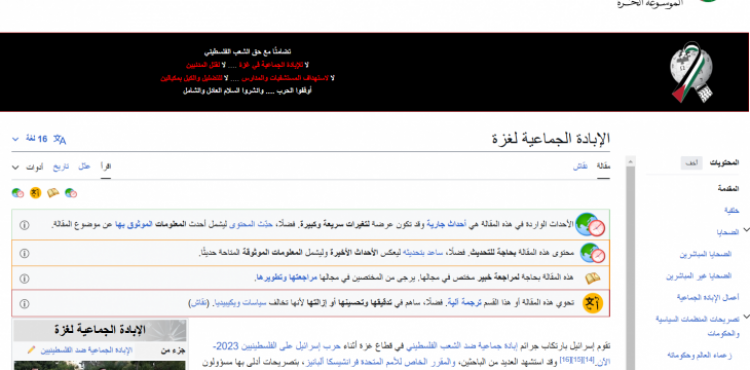This screenshot has height=370, width=750.
Task: Click globe-clock icon in green current events notice
Action: [590, 225]
